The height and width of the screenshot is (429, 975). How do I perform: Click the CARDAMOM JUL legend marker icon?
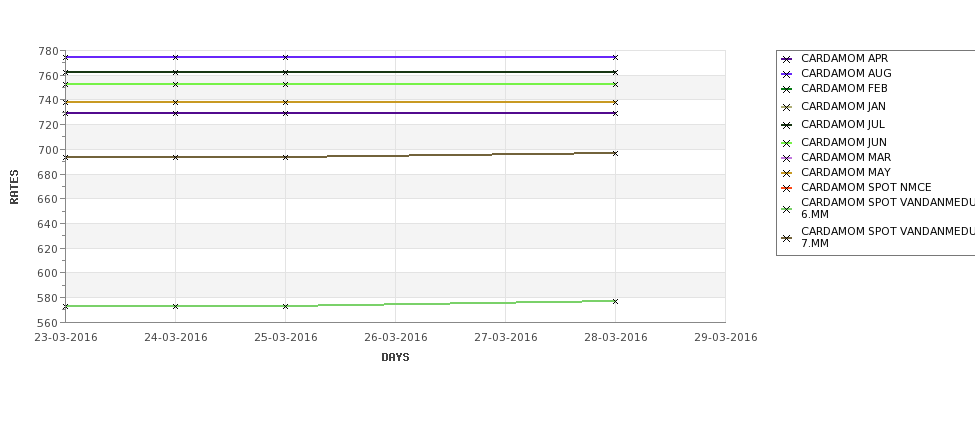pos(786,125)
